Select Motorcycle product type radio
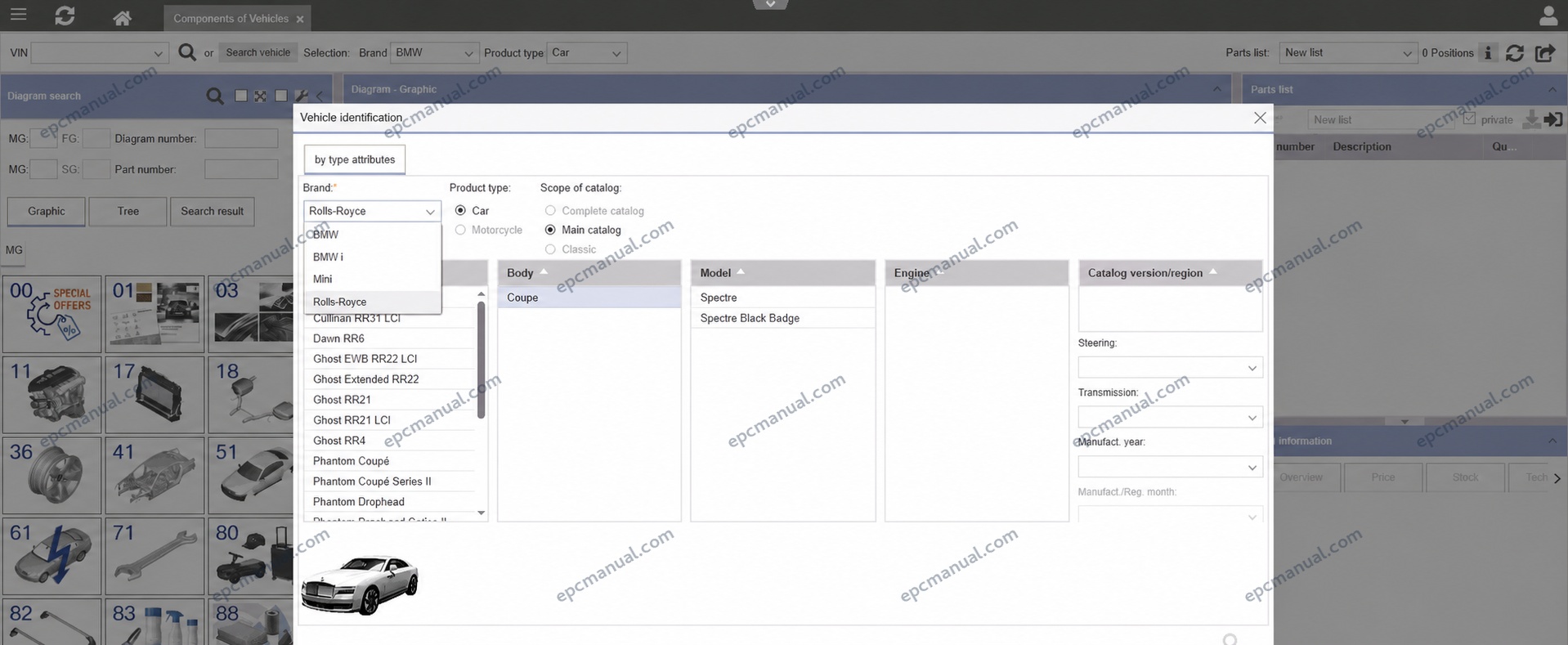Image resolution: width=1568 pixels, height=645 pixels. pos(460,230)
